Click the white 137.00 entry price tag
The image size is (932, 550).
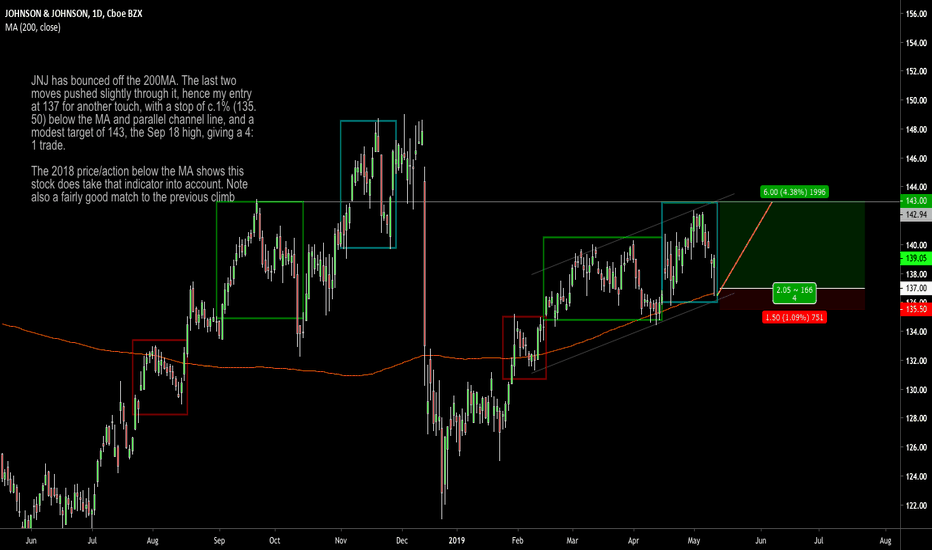click(916, 288)
